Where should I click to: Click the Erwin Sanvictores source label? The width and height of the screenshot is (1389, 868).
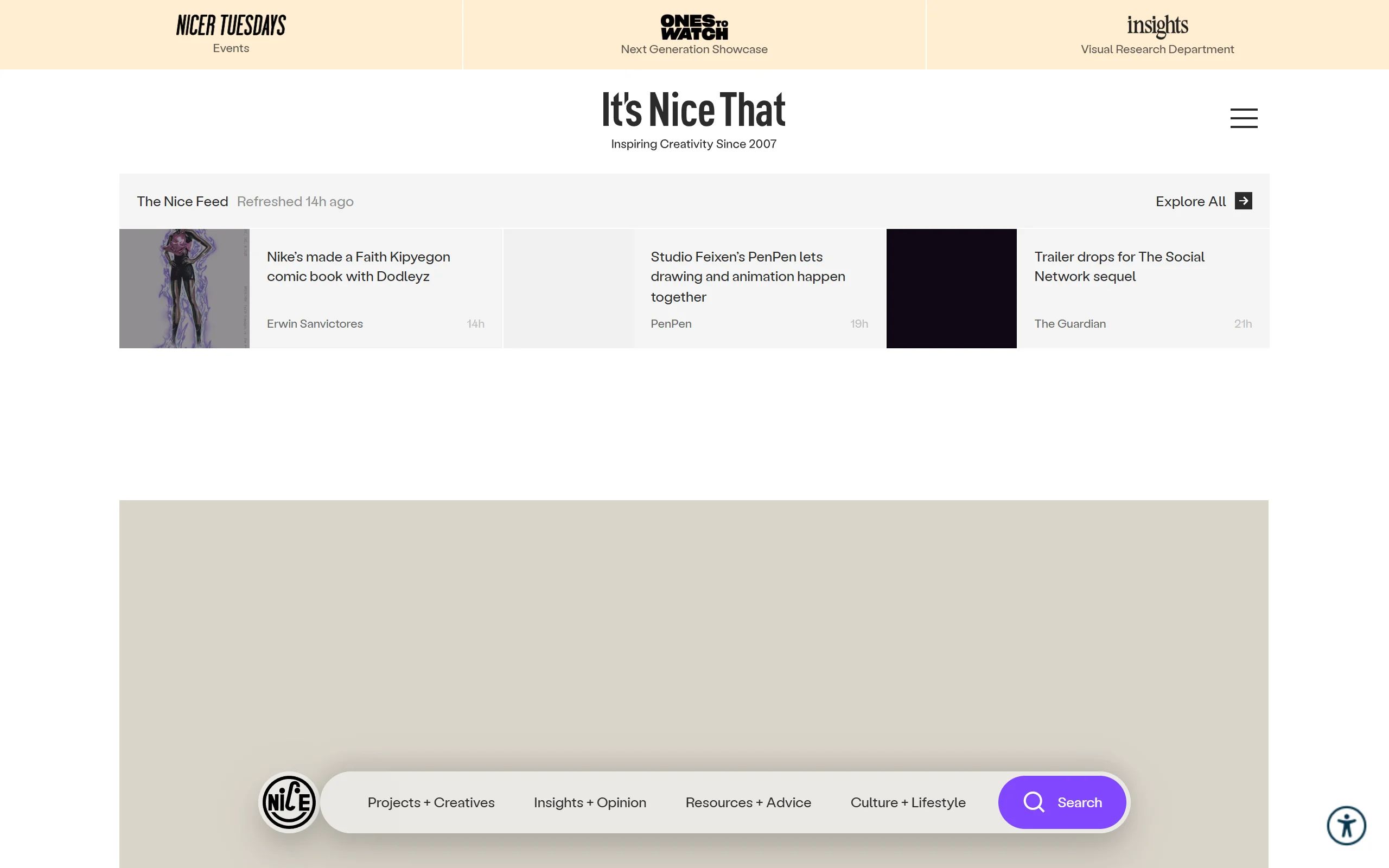click(315, 324)
